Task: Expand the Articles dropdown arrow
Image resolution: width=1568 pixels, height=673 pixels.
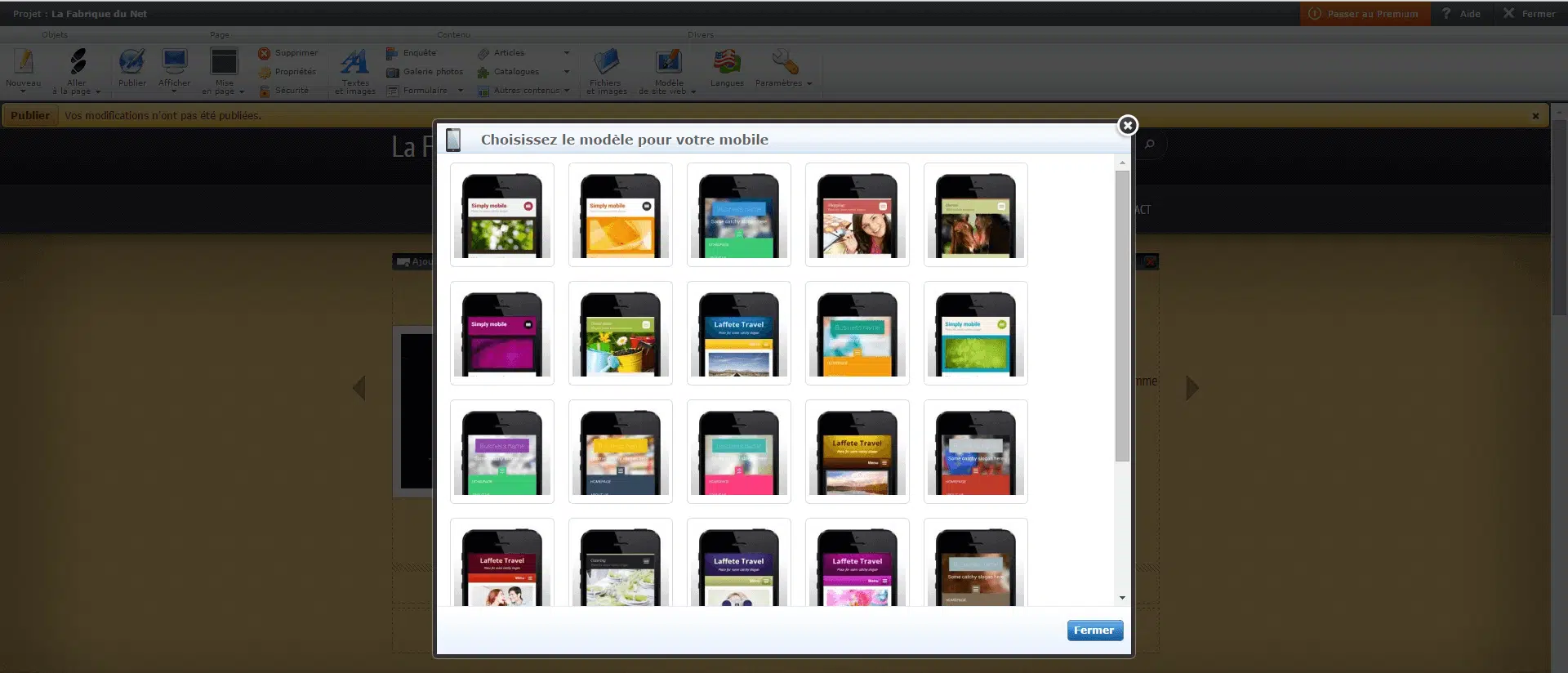Action: click(567, 53)
